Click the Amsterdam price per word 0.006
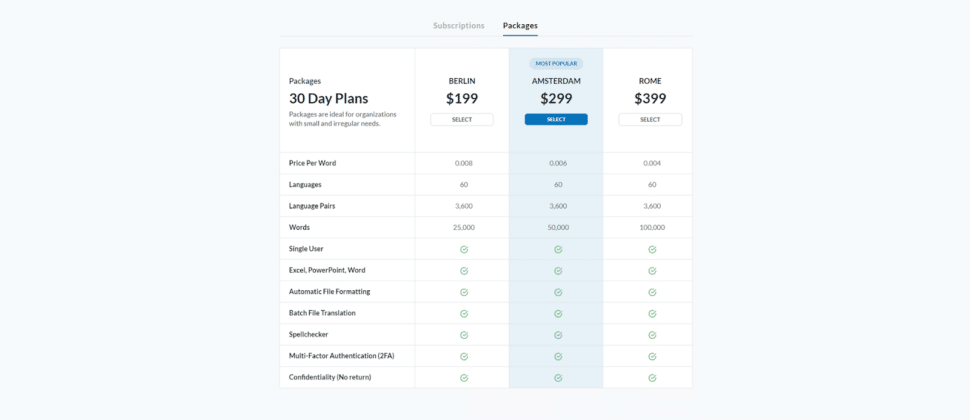970x420 pixels. [x=558, y=163]
